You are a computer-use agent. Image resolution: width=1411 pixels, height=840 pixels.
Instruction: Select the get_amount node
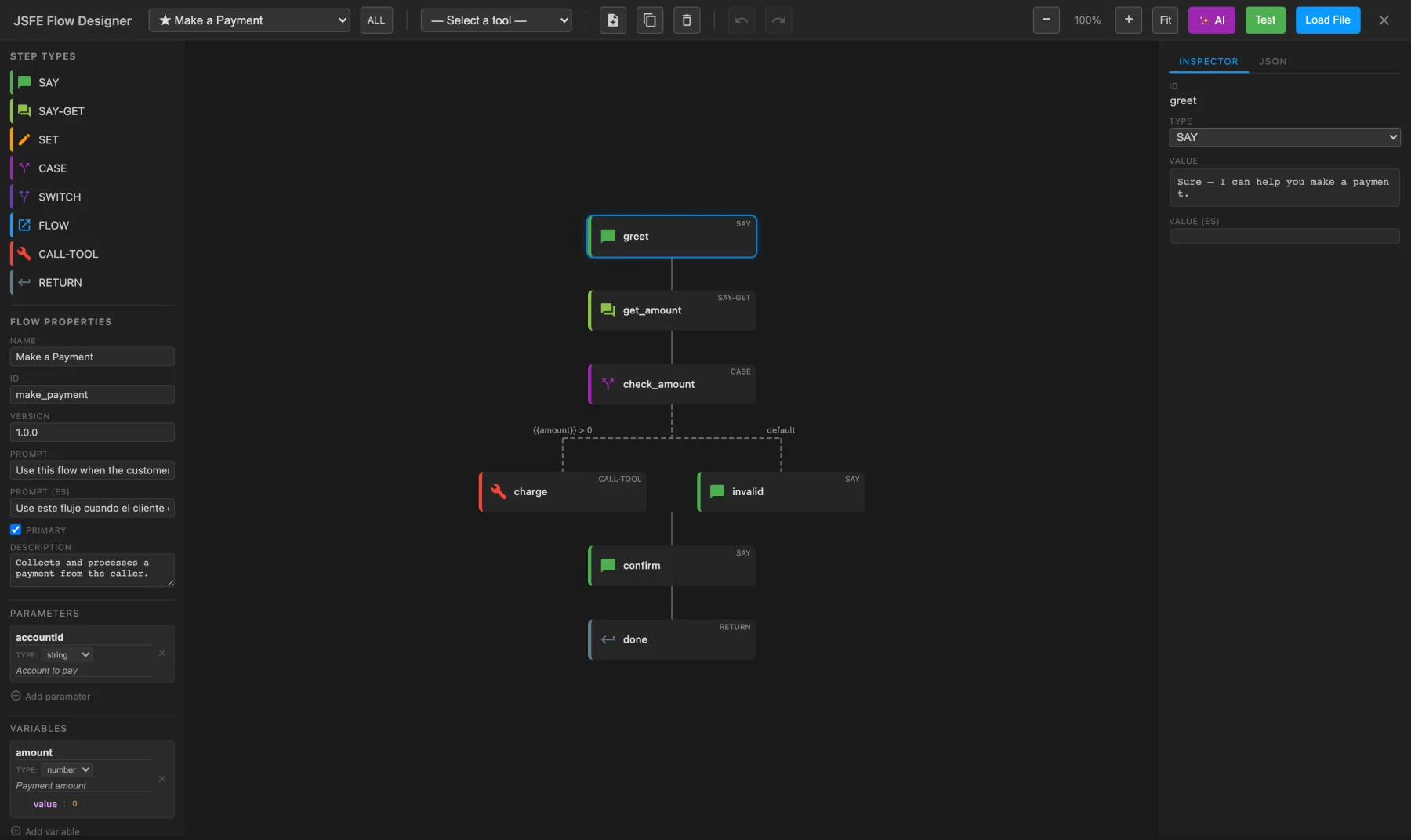click(x=672, y=310)
